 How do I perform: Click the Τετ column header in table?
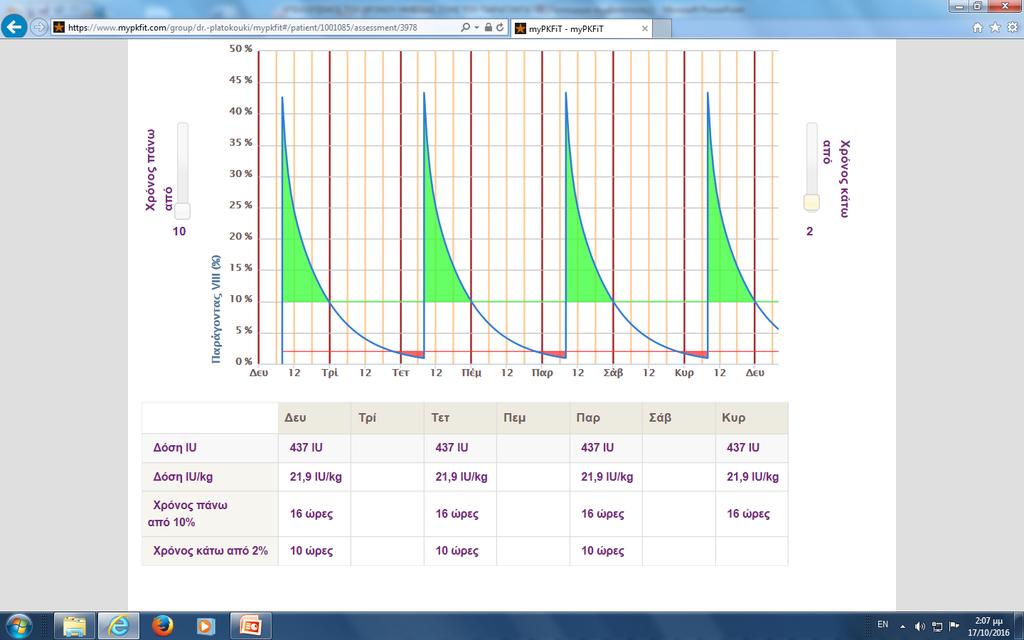coord(460,418)
